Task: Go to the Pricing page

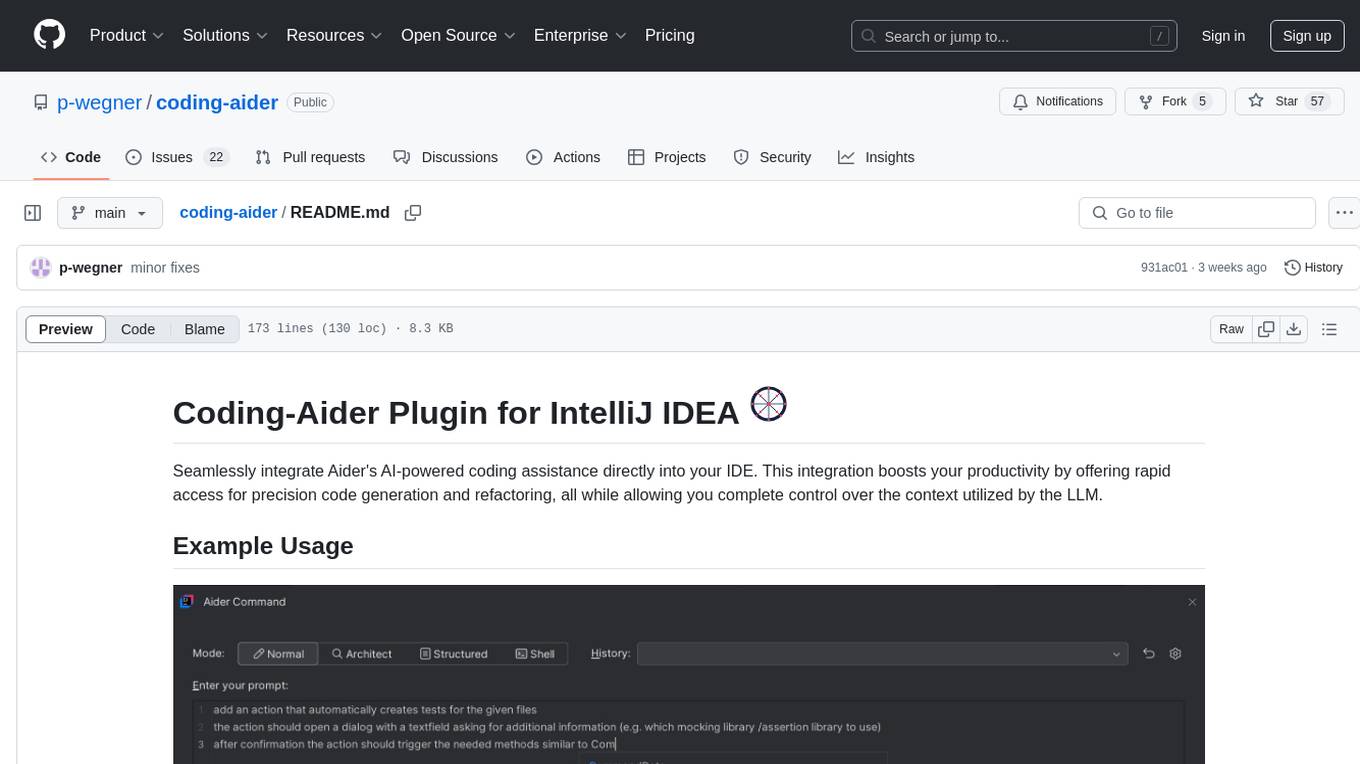Action: pyautogui.click(x=670, y=35)
